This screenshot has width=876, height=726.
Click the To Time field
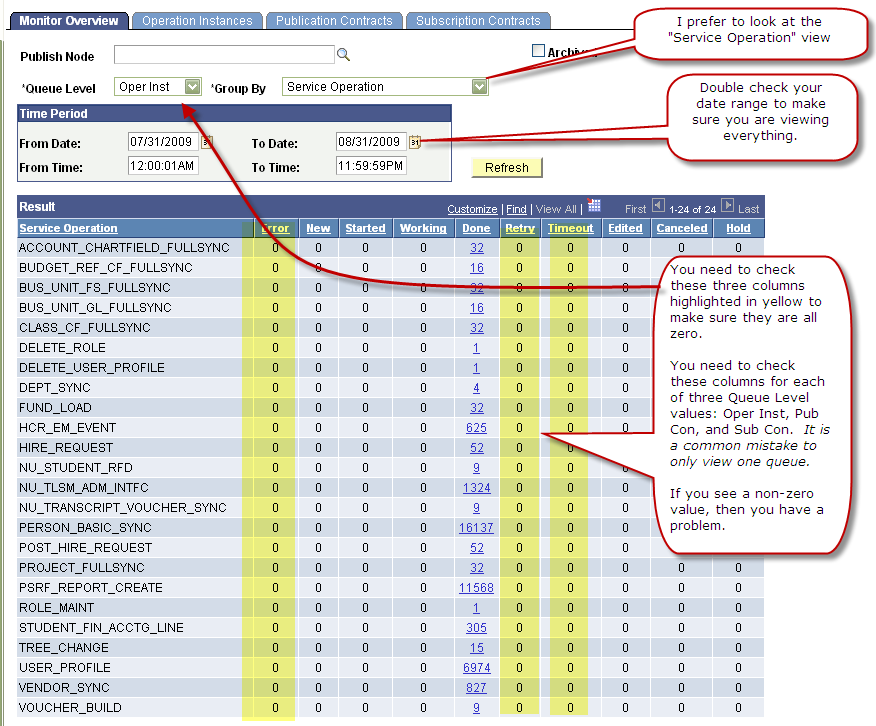[x=371, y=166]
